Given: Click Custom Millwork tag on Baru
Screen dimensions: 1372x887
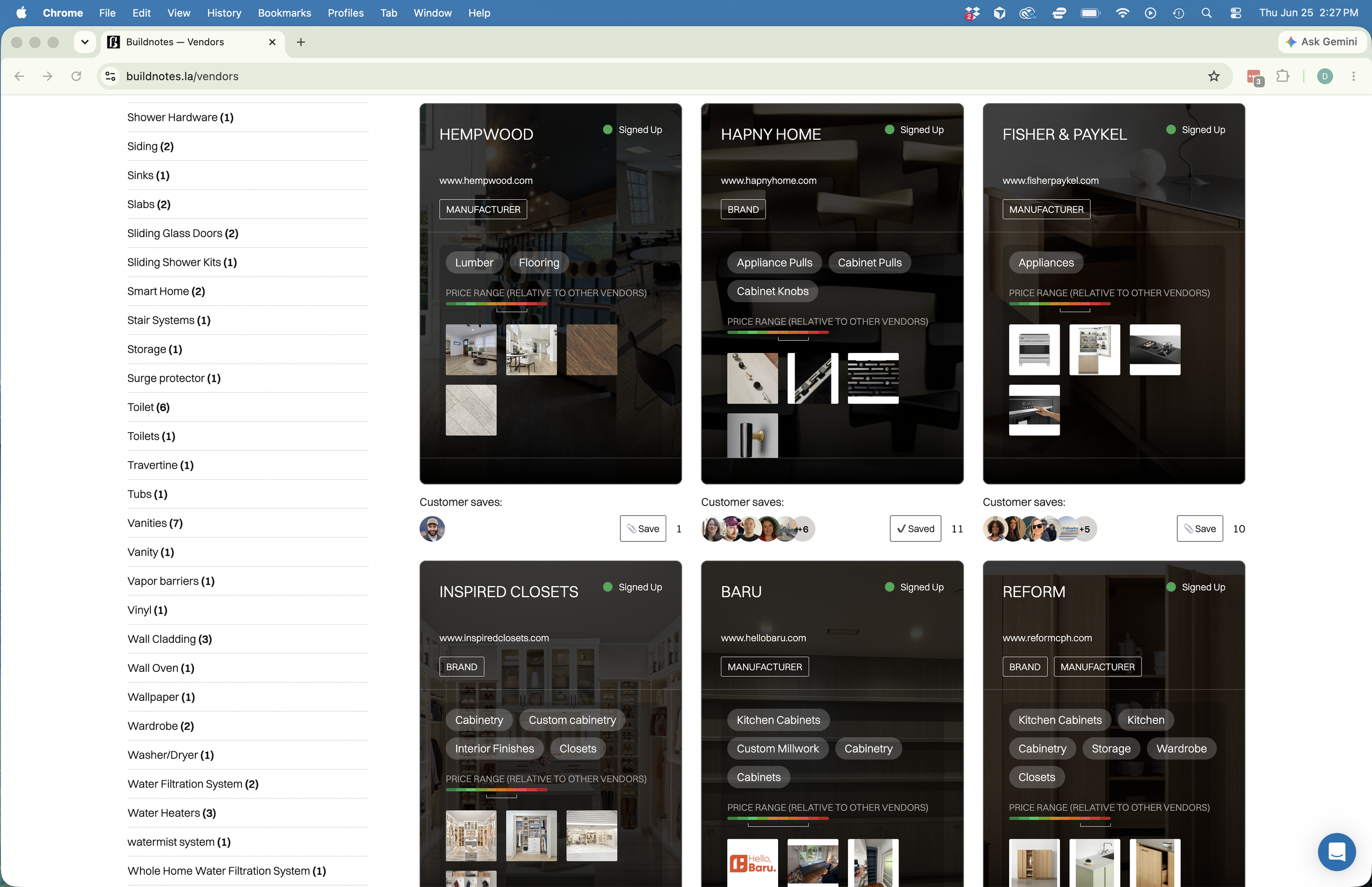Looking at the screenshot, I should [777, 749].
